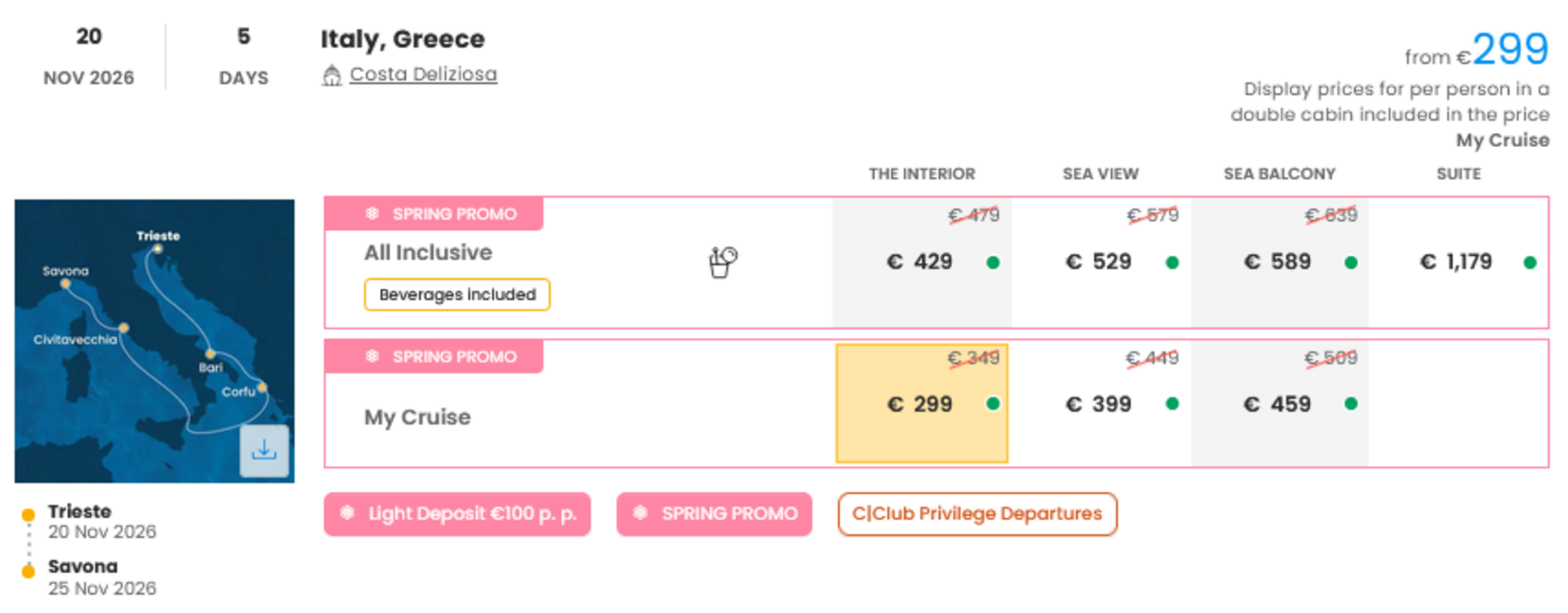This screenshot has height=613, width=1568.
Task: Open C|Club Privilege Departures
Action: [x=977, y=513]
